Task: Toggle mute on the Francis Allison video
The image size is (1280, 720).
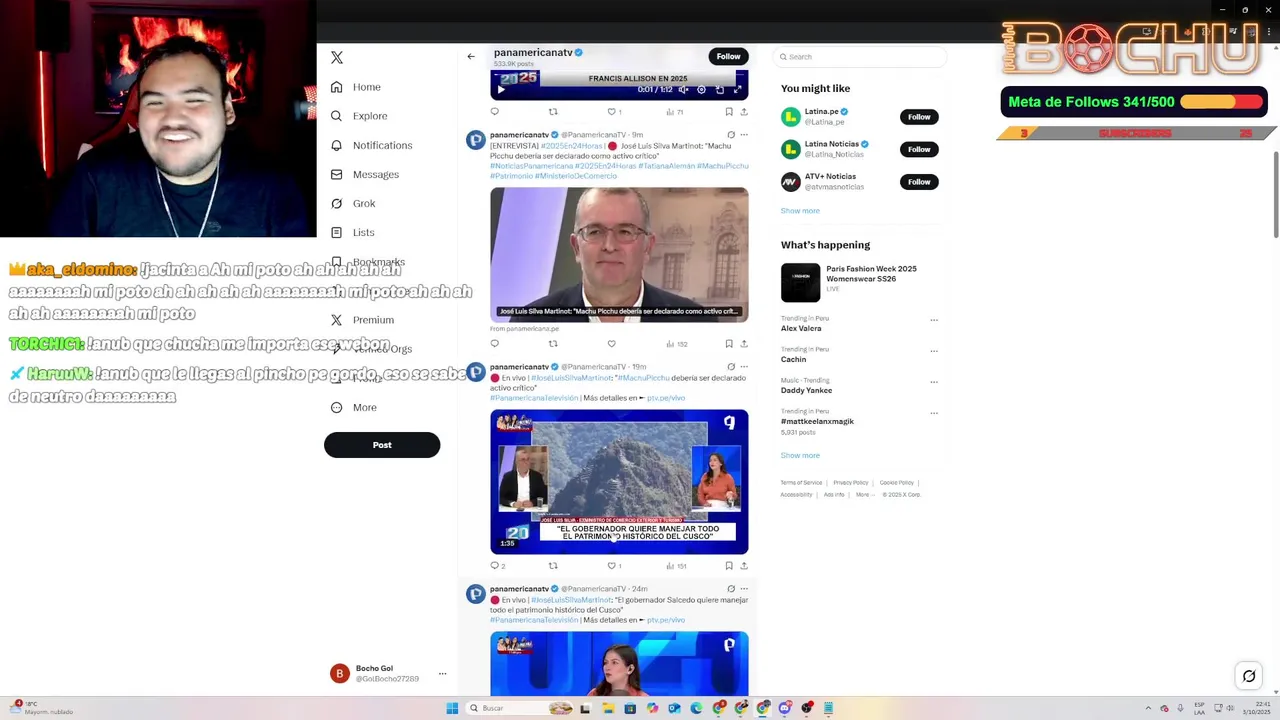Action: pyautogui.click(x=682, y=89)
